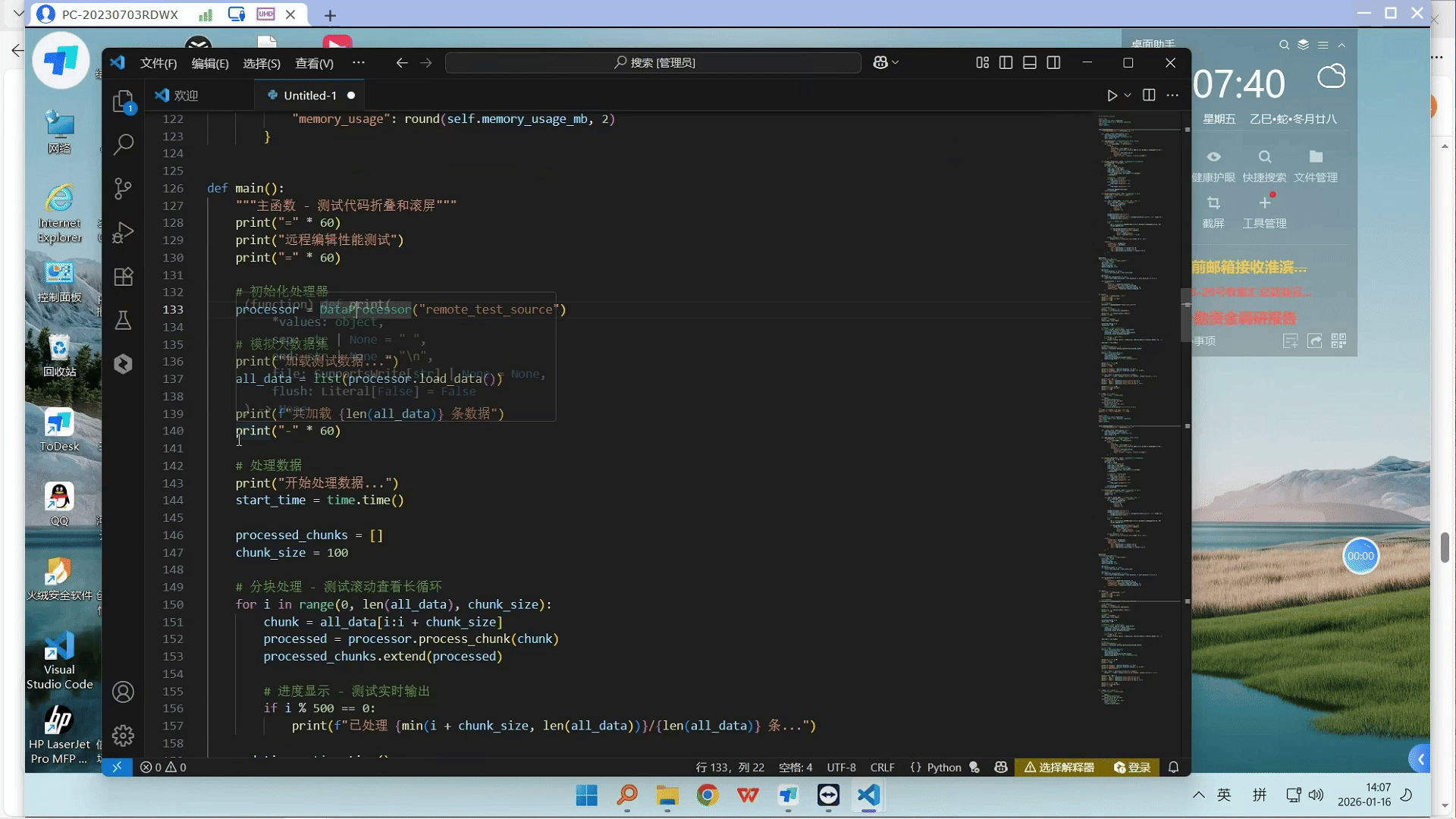This screenshot has width=1456, height=819.
Task: Open the Source Control view
Action: (x=123, y=188)
